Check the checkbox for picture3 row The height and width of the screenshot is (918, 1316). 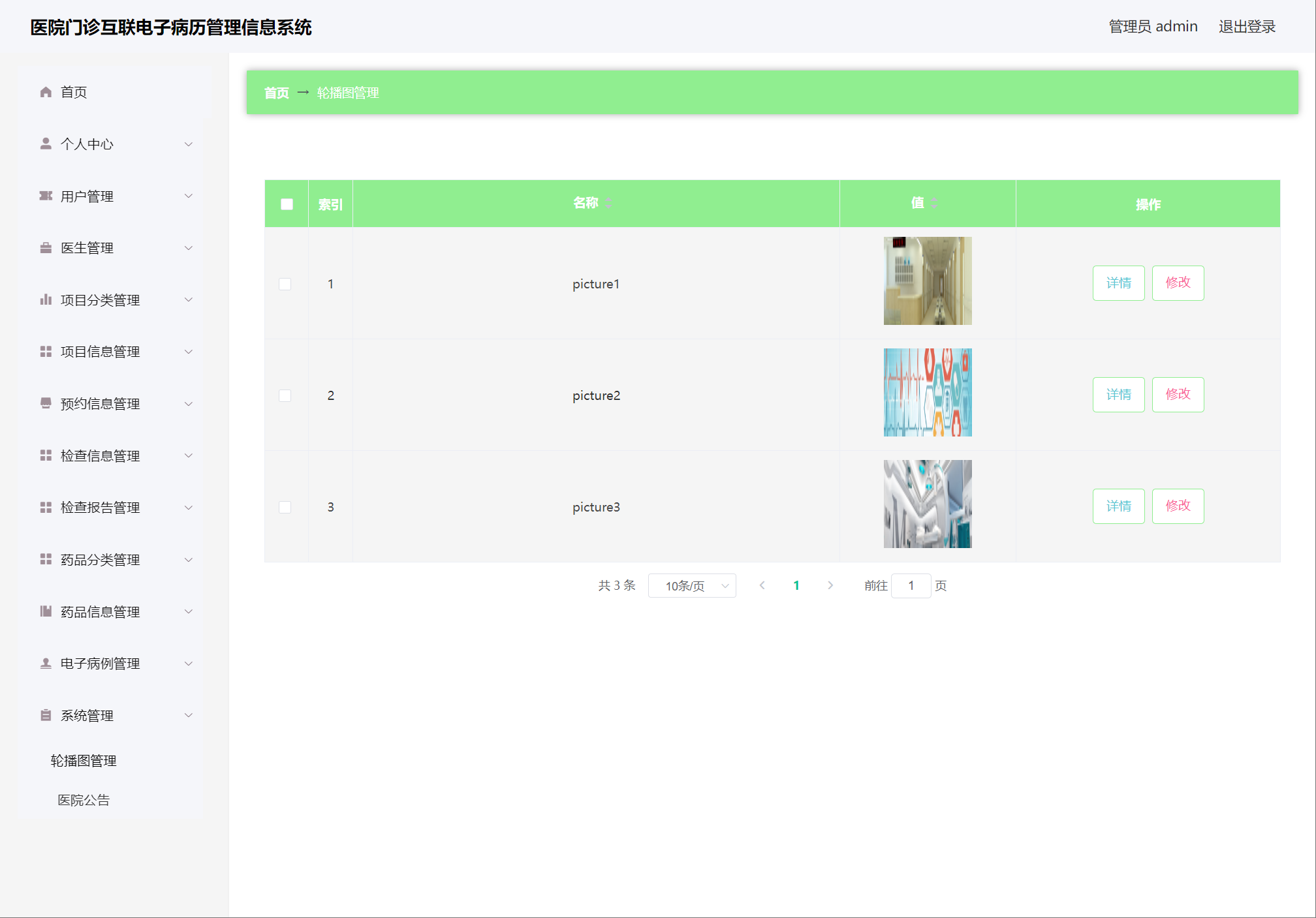[285, 507]
